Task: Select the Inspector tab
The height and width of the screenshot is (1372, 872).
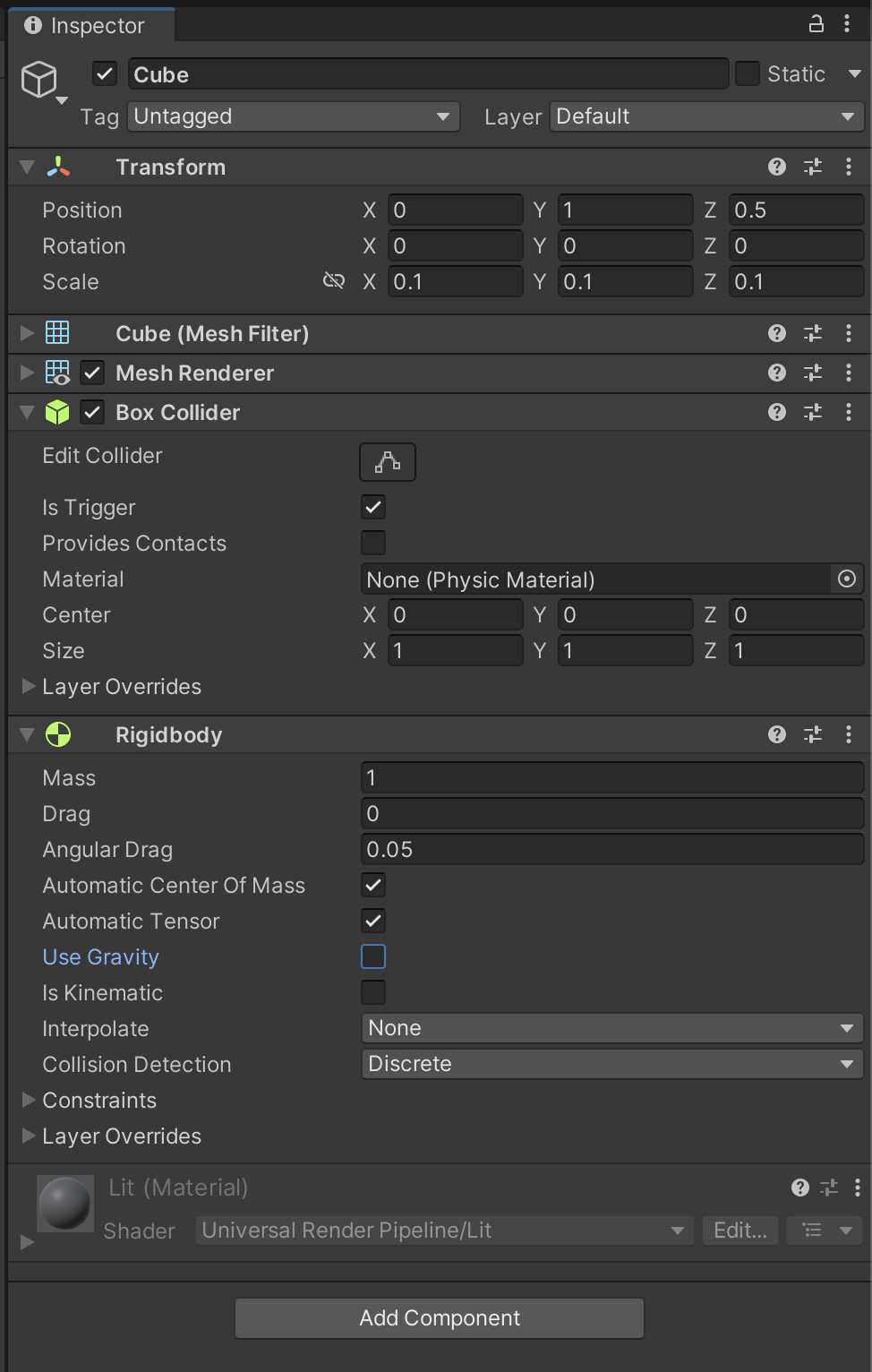Action: 91,25
